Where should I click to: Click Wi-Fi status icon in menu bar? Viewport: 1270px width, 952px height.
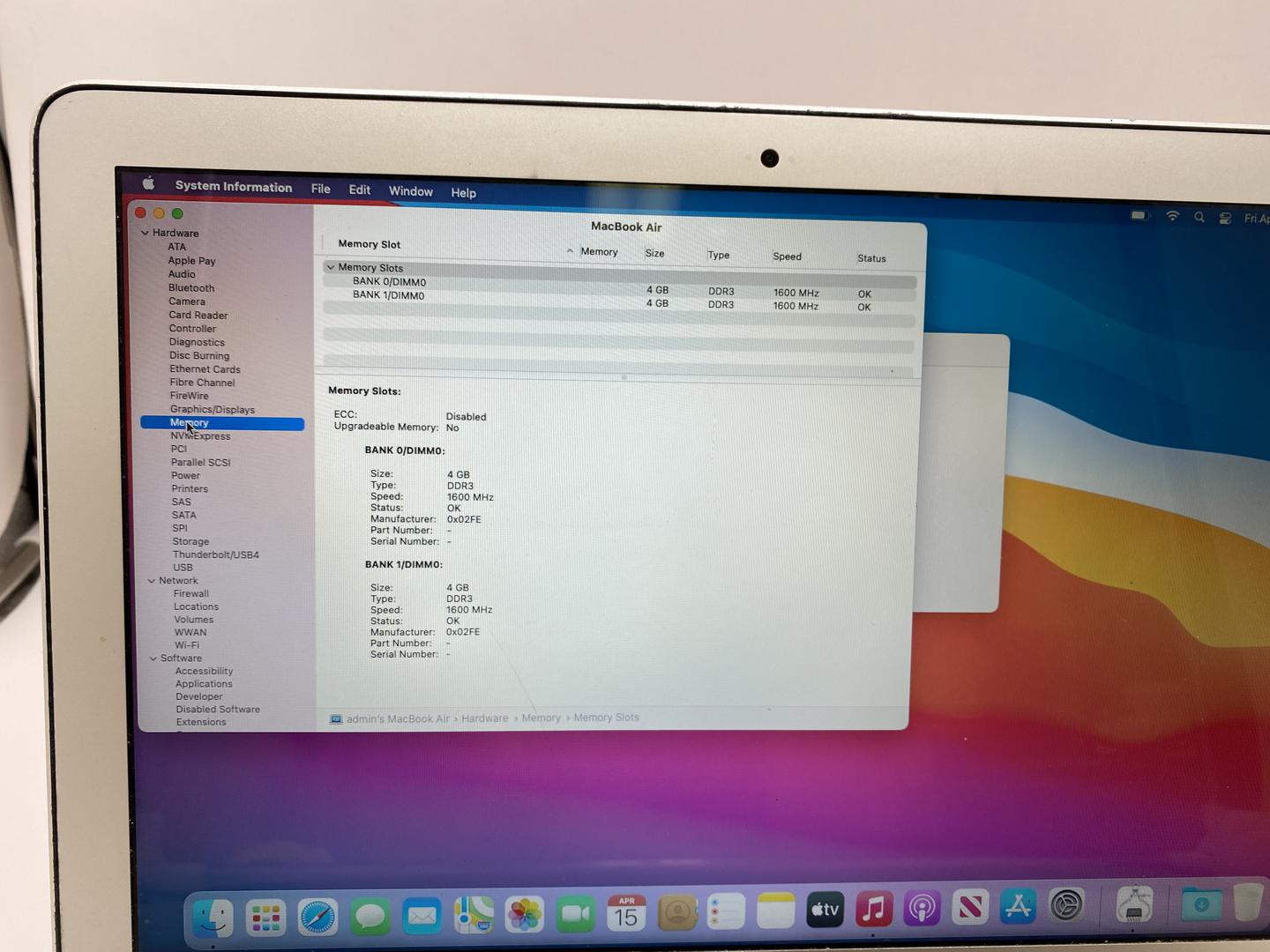pyautogui.click(x=1172, y=216)
